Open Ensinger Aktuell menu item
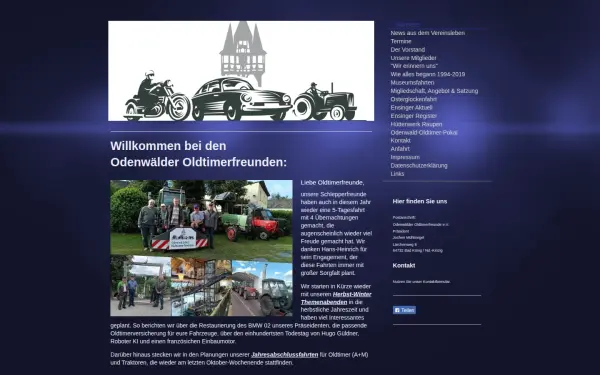Image resolution: width=600 pixels, height=375 pixels. (x=411, y=108)
